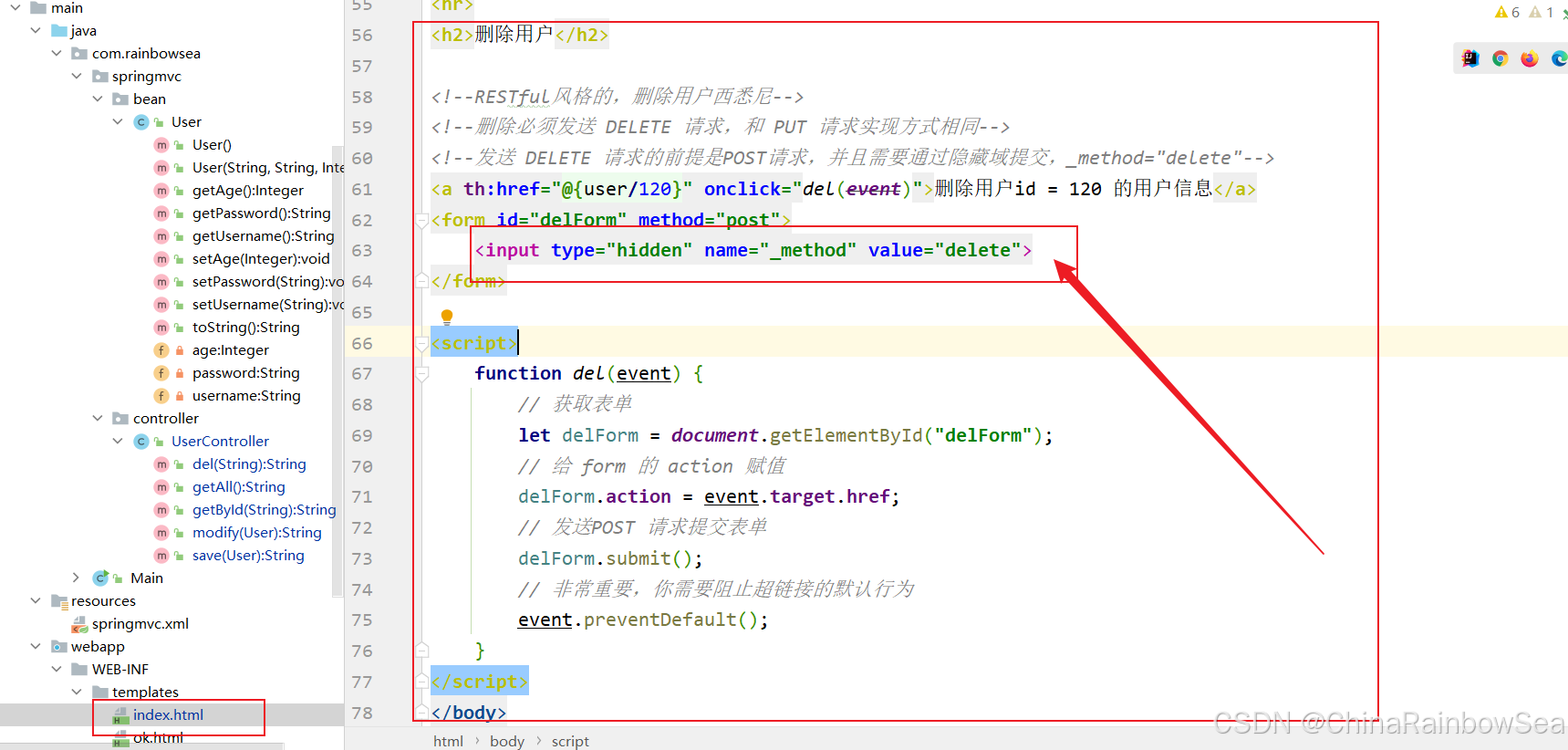Select the toString():String method
The height and width of the screenshot is (750, 1568).
click(x=246, y=328)
